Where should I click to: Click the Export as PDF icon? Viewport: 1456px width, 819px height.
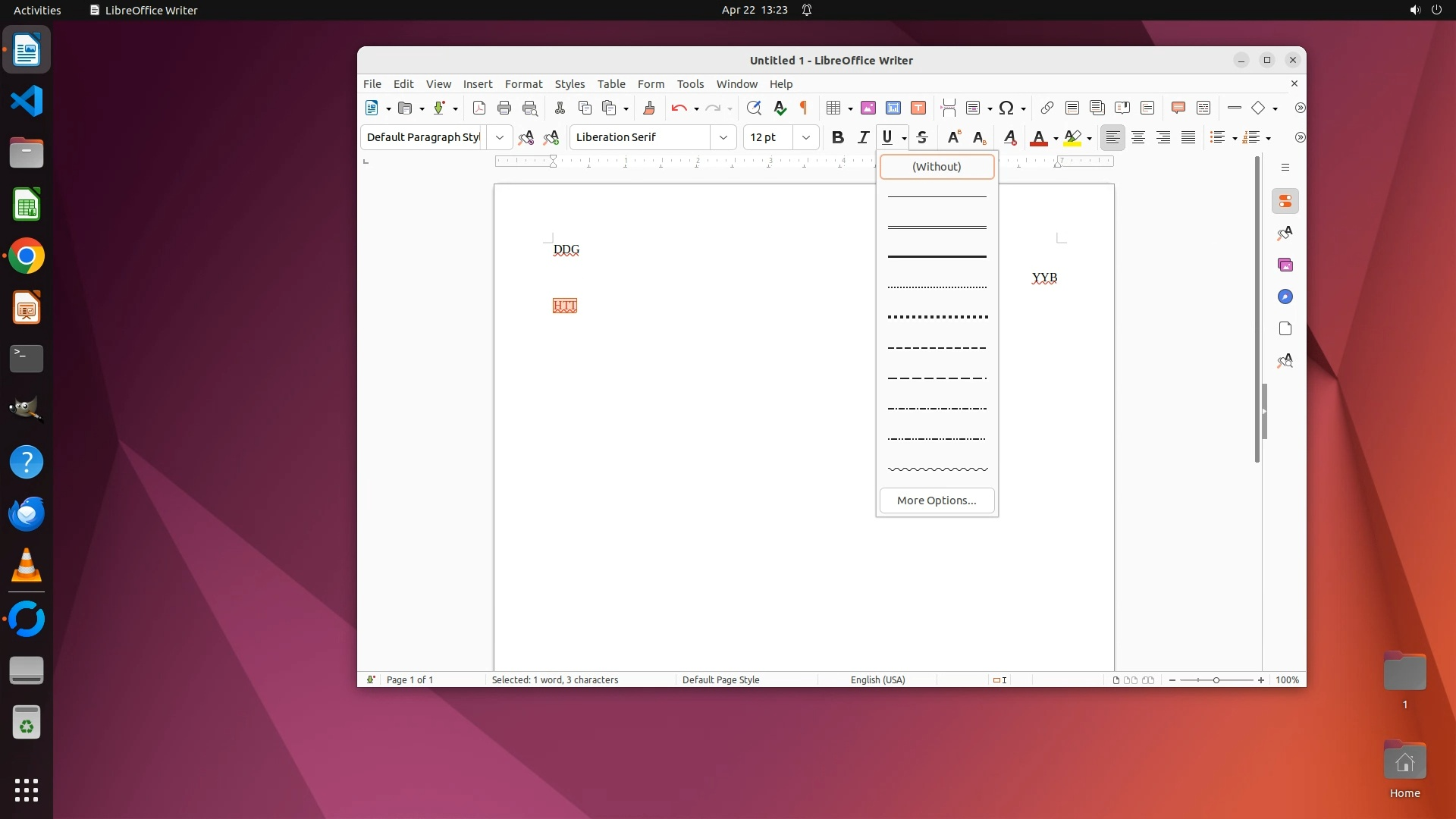point(479,108)
